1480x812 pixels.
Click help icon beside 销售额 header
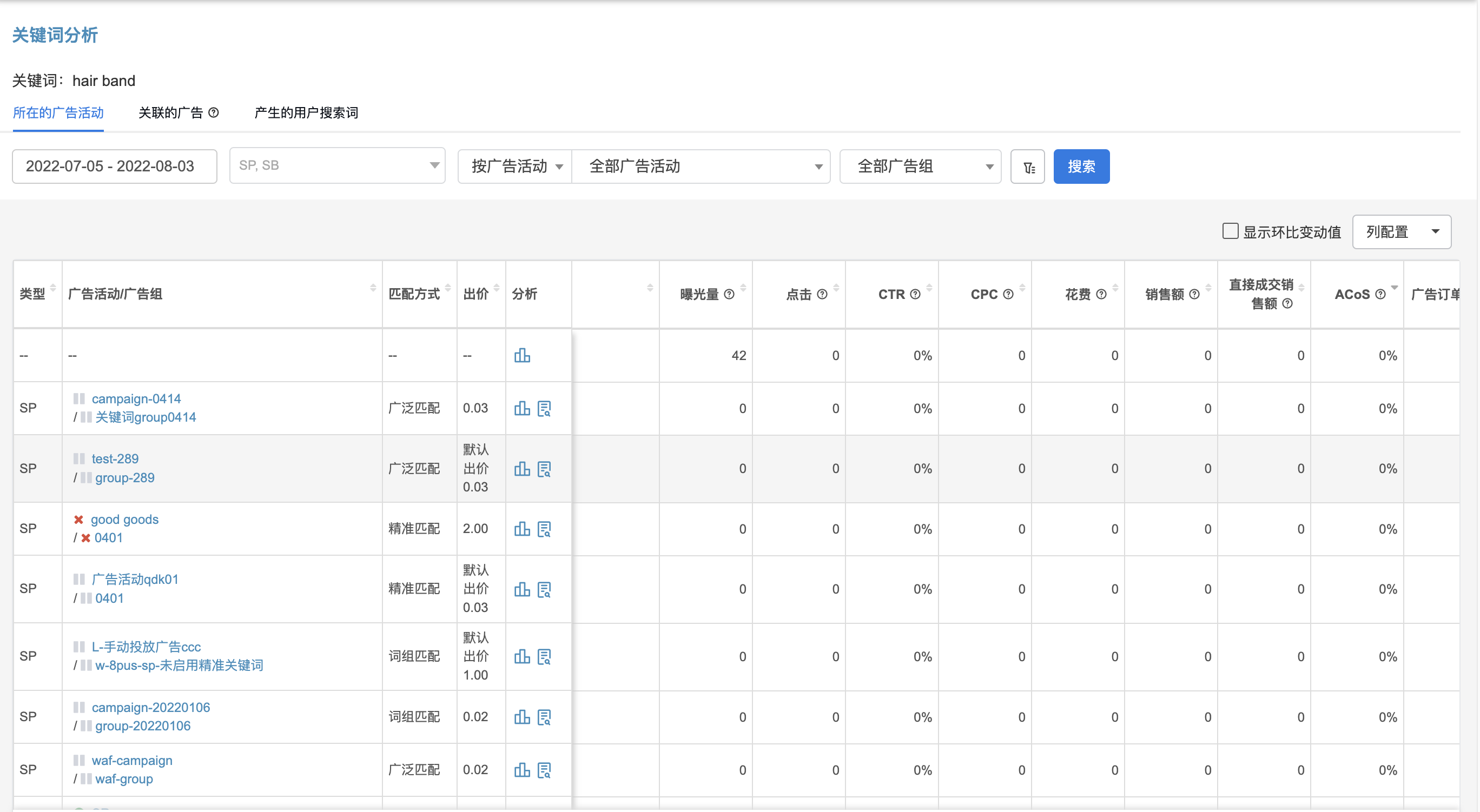tap(1194, 294)
